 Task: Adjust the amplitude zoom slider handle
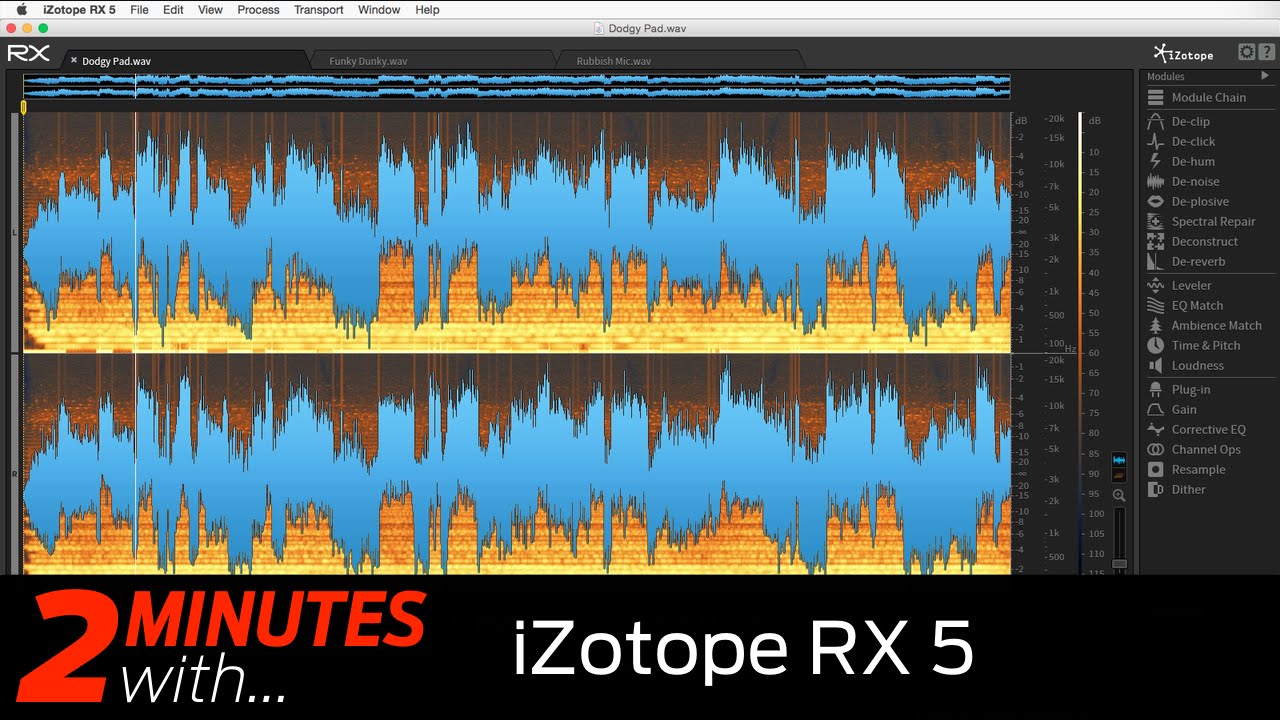coord(1119,564)
